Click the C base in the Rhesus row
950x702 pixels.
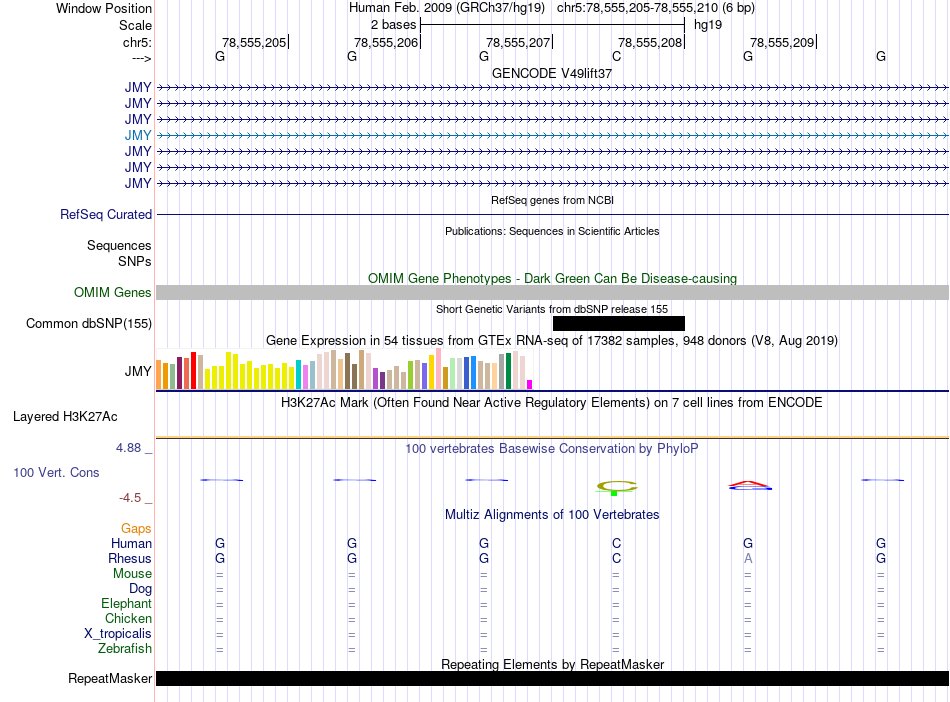616,558
